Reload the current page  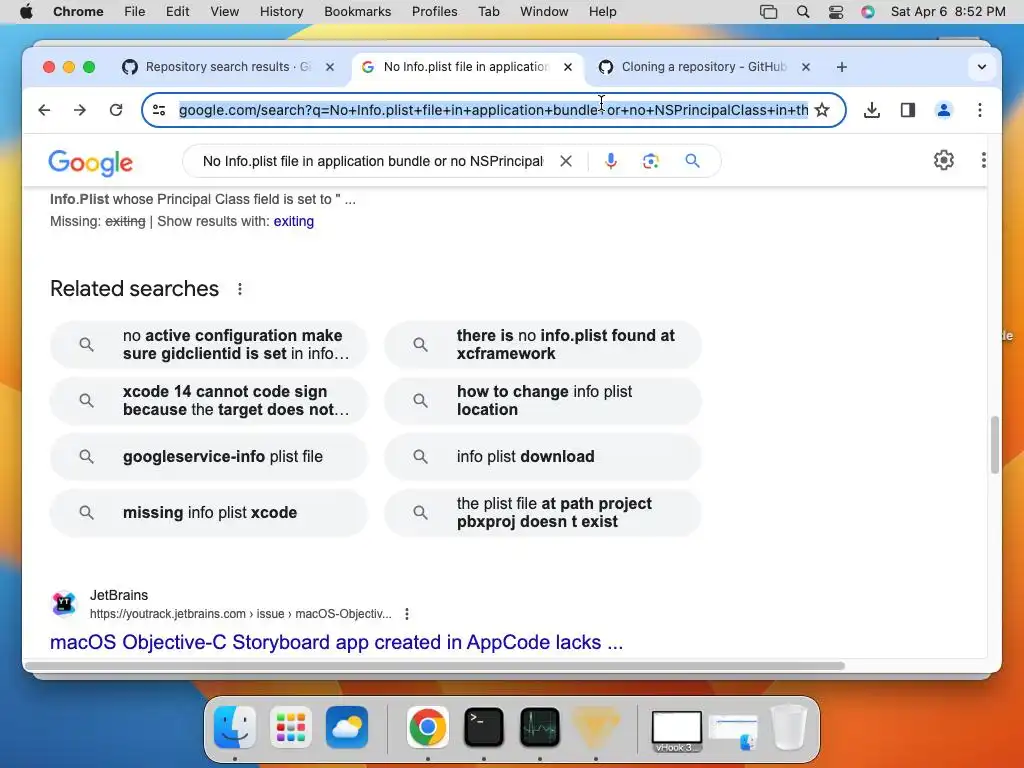pos(116,110)
